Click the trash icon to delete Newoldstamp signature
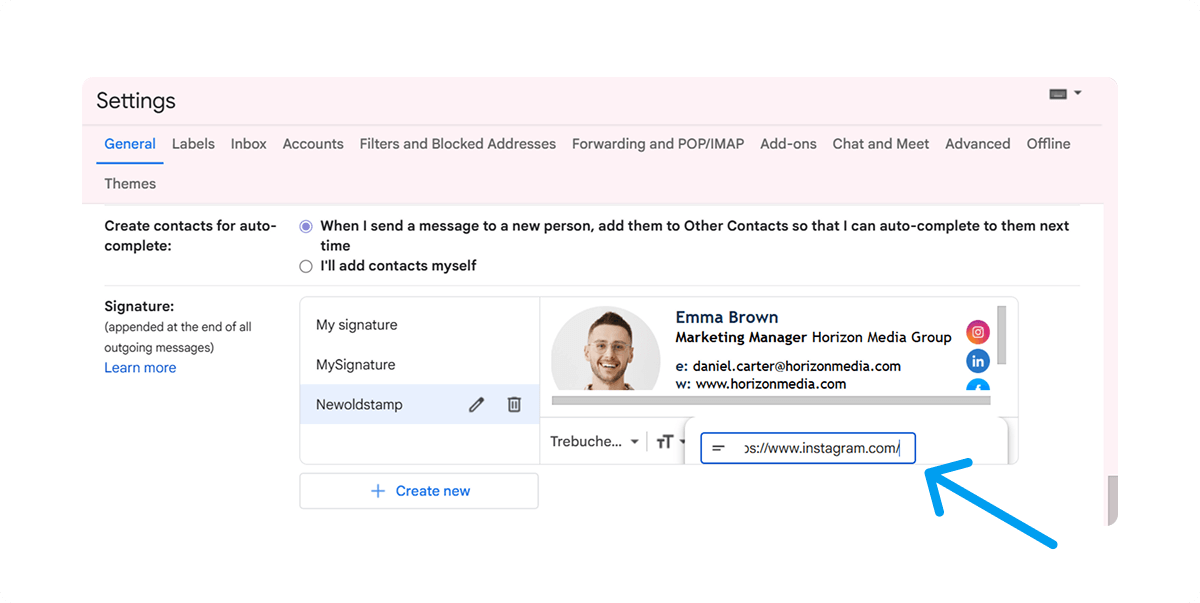Screen dimensions: 1200x603 (514, 404)
